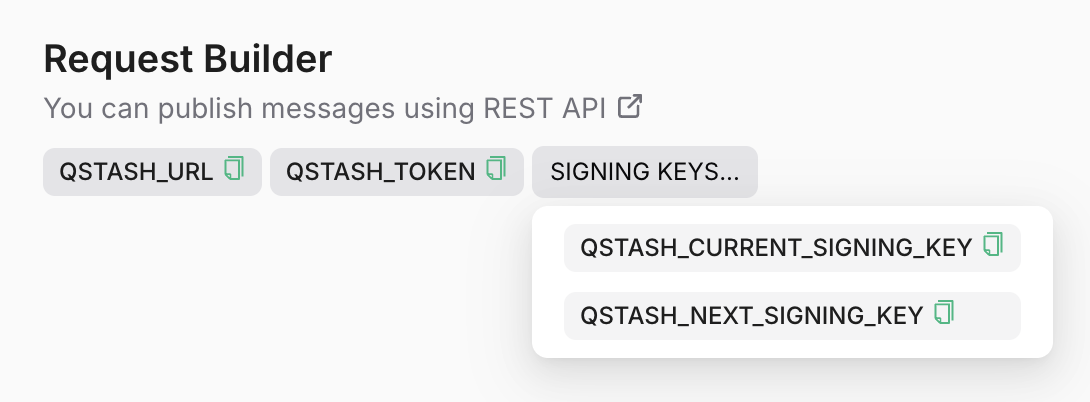Choose QSTASH_NEXT_SIGNING_KEY from the signing keys menu
1090x402 pixels.
(x=792, y=316)
